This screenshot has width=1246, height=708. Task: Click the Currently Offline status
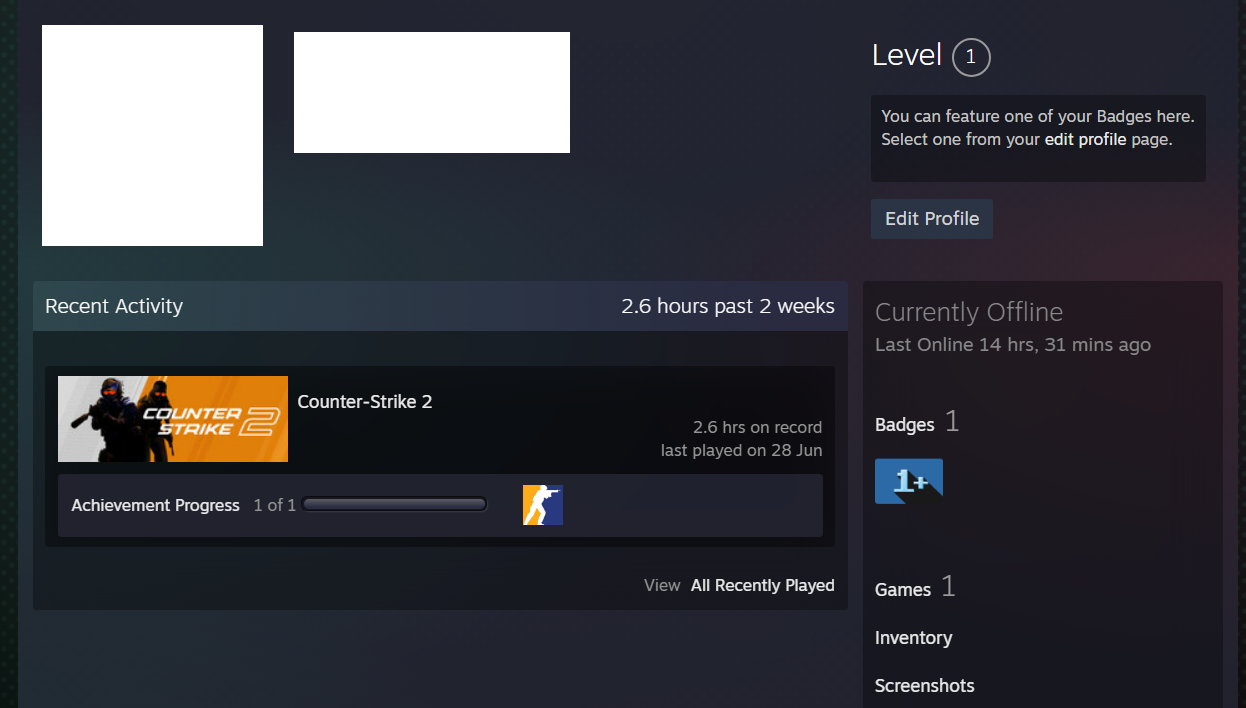[968, 312]
